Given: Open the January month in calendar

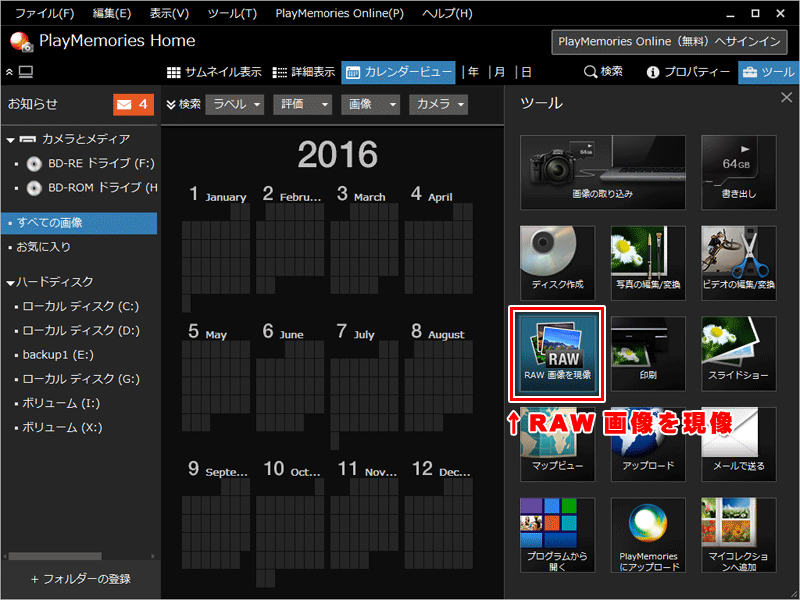Looking at the screenshot, I should coord(216,247).
